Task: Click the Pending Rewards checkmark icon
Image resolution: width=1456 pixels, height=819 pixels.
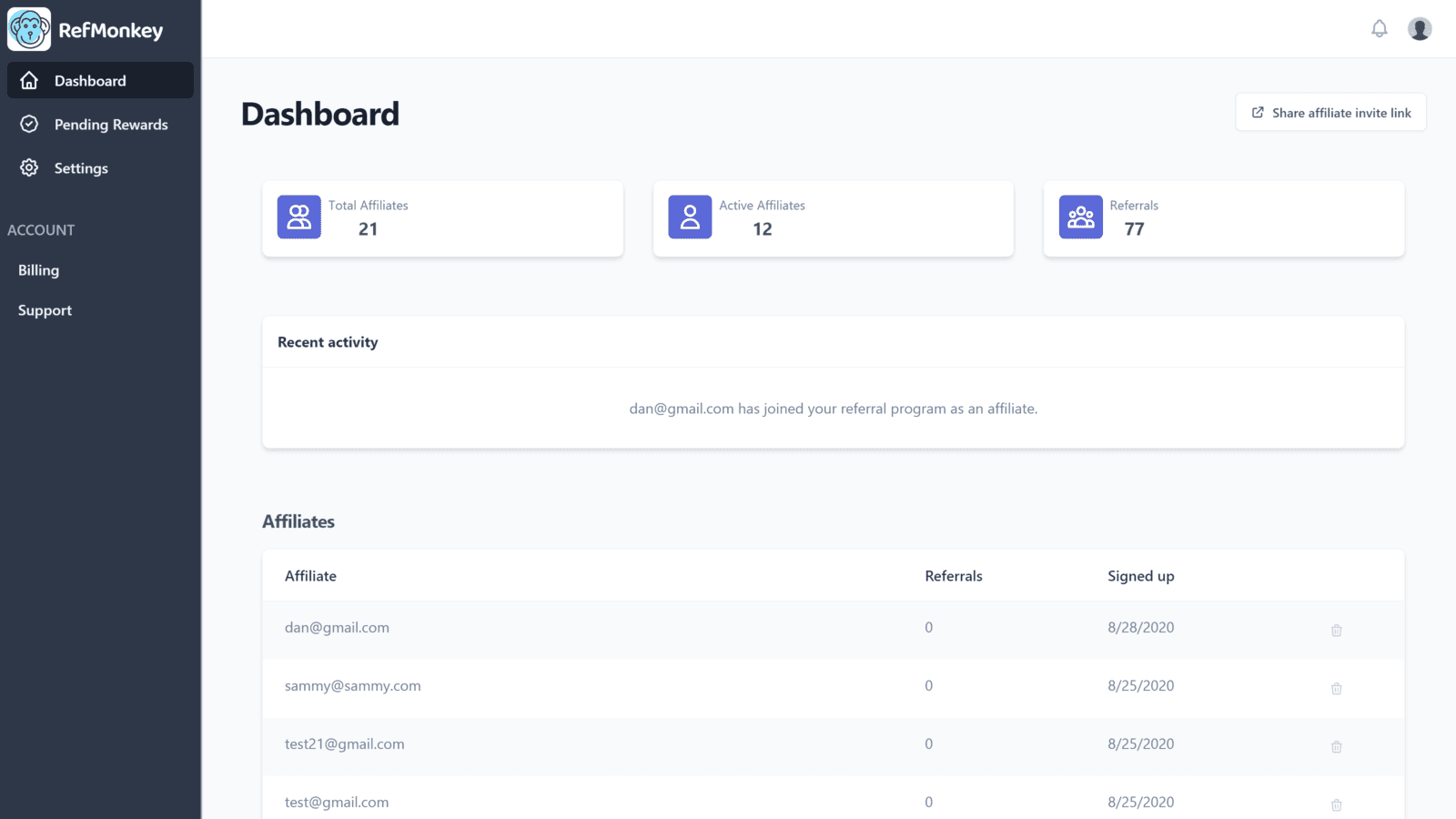Action: tap(29, 124)
